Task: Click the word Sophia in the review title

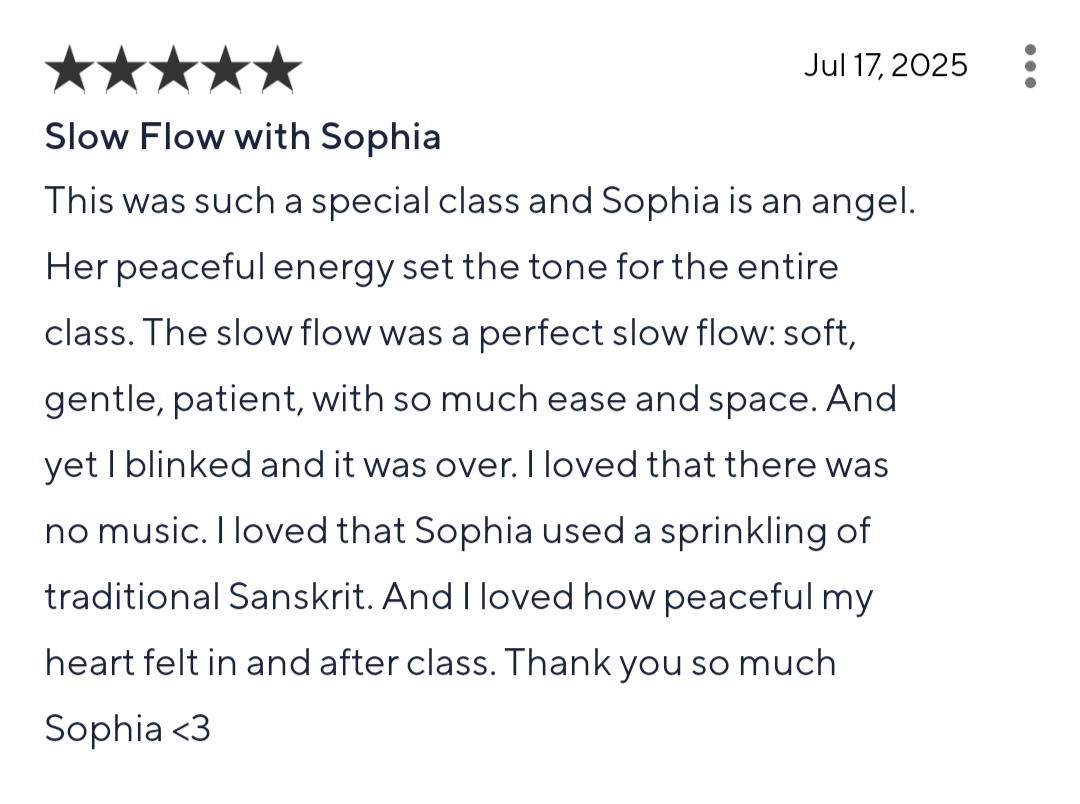Action: click(380, 138)
